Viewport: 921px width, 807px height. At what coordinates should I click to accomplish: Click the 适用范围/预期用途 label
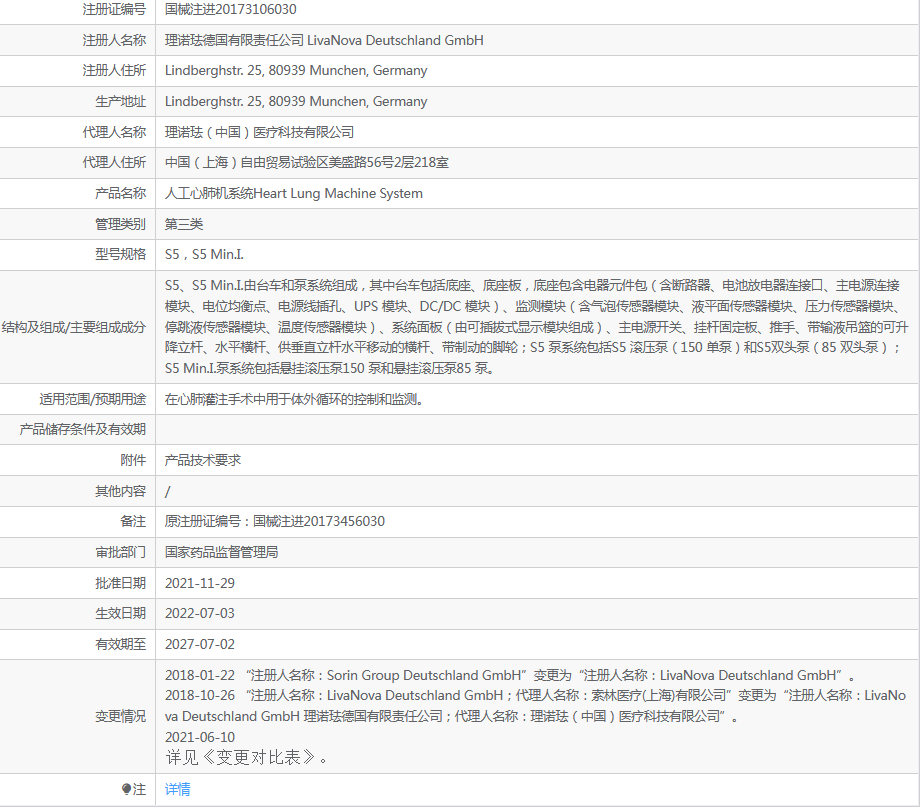[x=92, y=399]
